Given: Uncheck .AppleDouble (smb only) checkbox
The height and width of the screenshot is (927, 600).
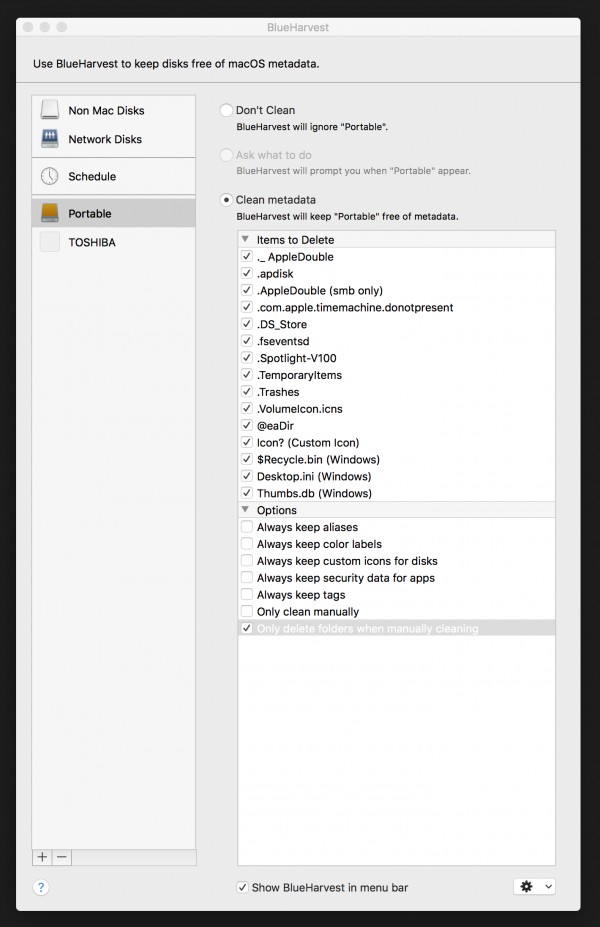Looking at the screenshot, I should (x=247, y=290).
